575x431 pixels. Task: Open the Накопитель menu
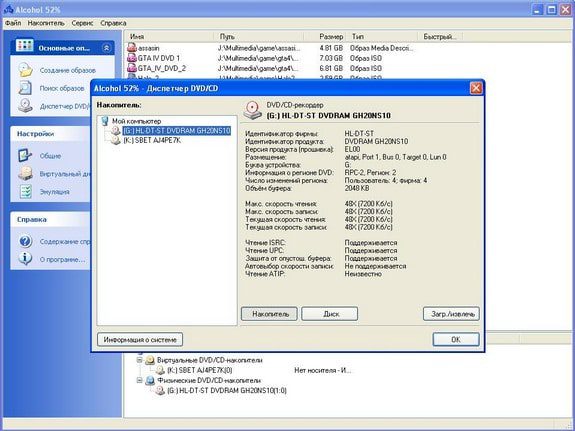pyautogui.click(x=46, y=23)
